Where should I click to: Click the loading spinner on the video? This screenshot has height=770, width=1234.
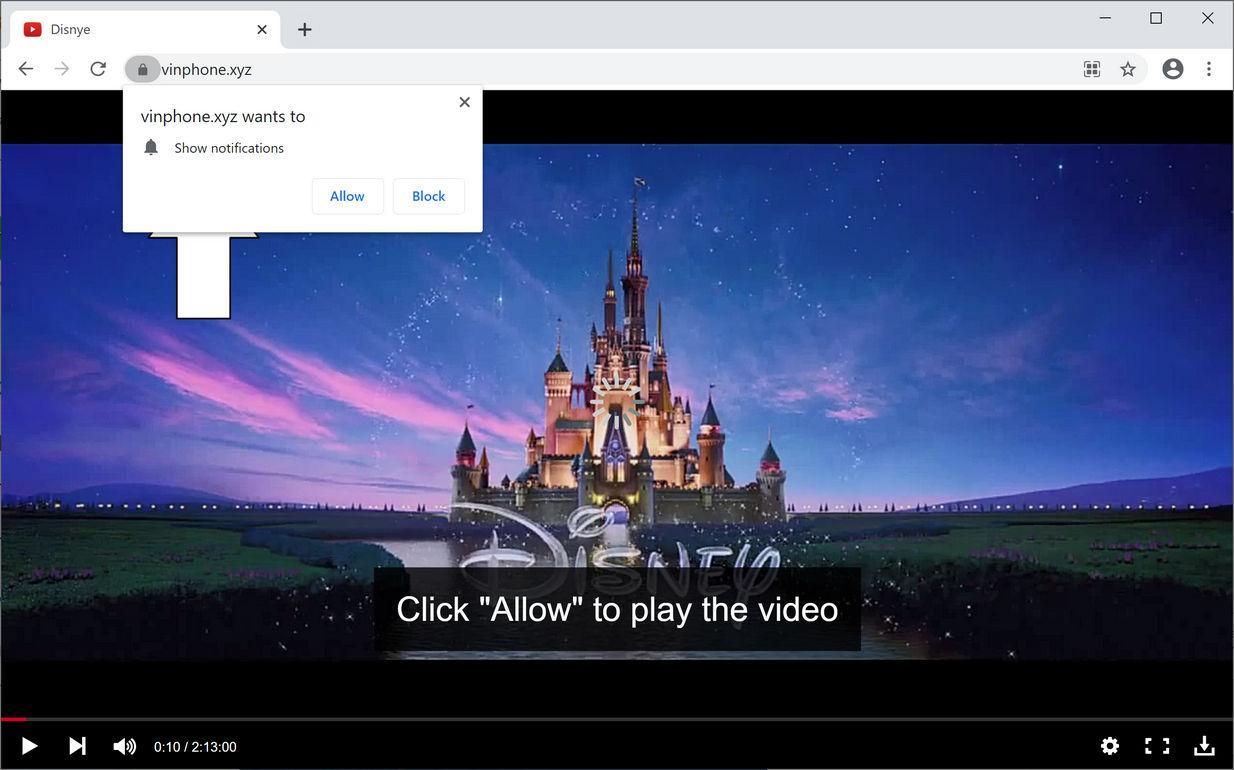click(616, 401)
